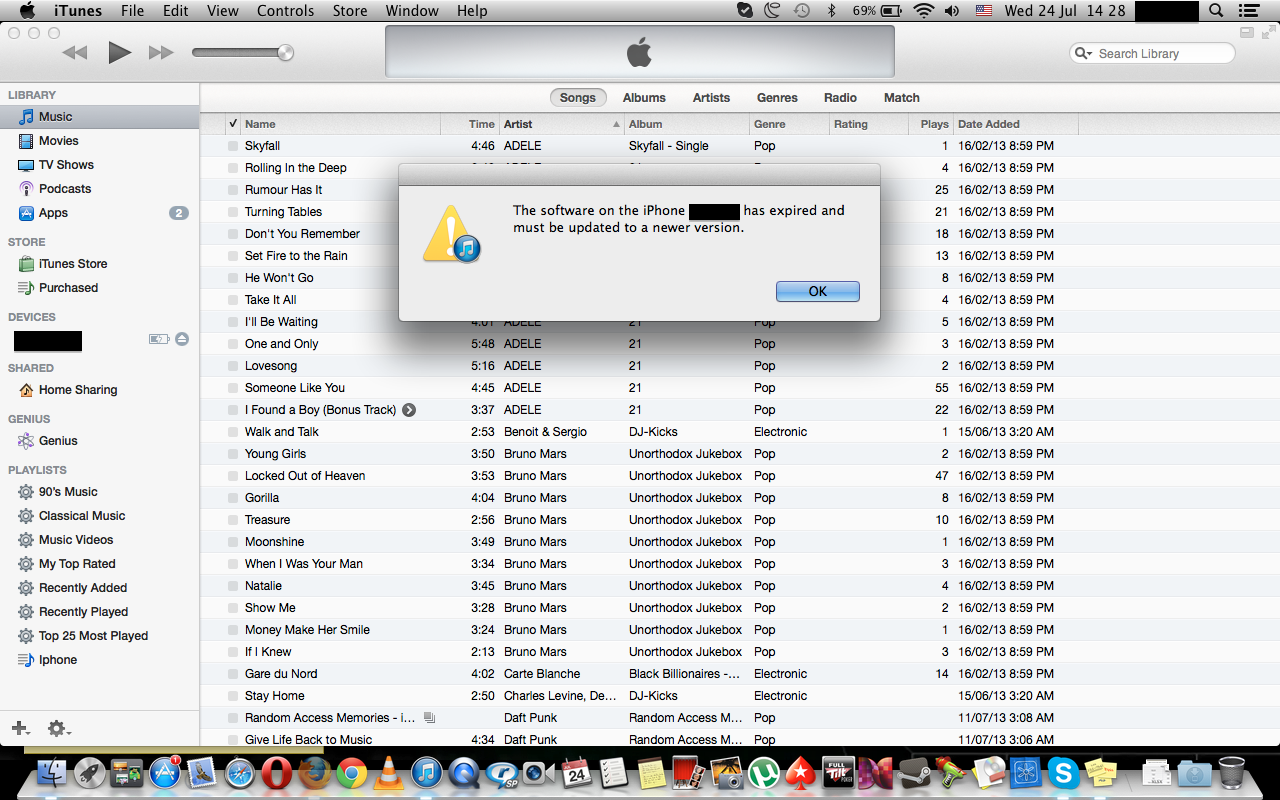Sort by the Name column header
This screenshot has height=800, width=1280.
[x=340, y=124]
